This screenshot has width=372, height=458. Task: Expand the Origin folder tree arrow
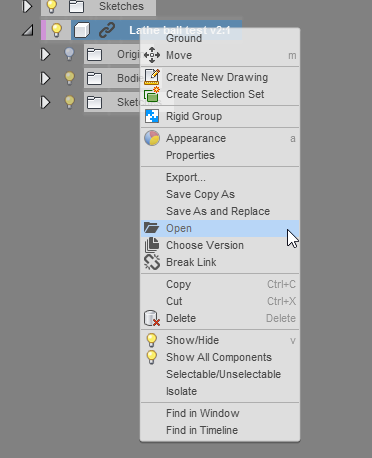pos(45,54)
